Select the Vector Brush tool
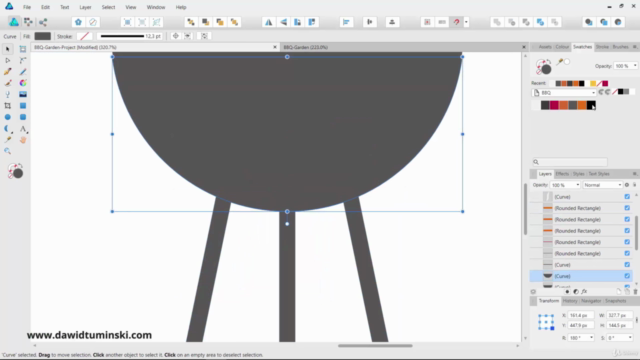640x360 pixels. click(7, 83)
